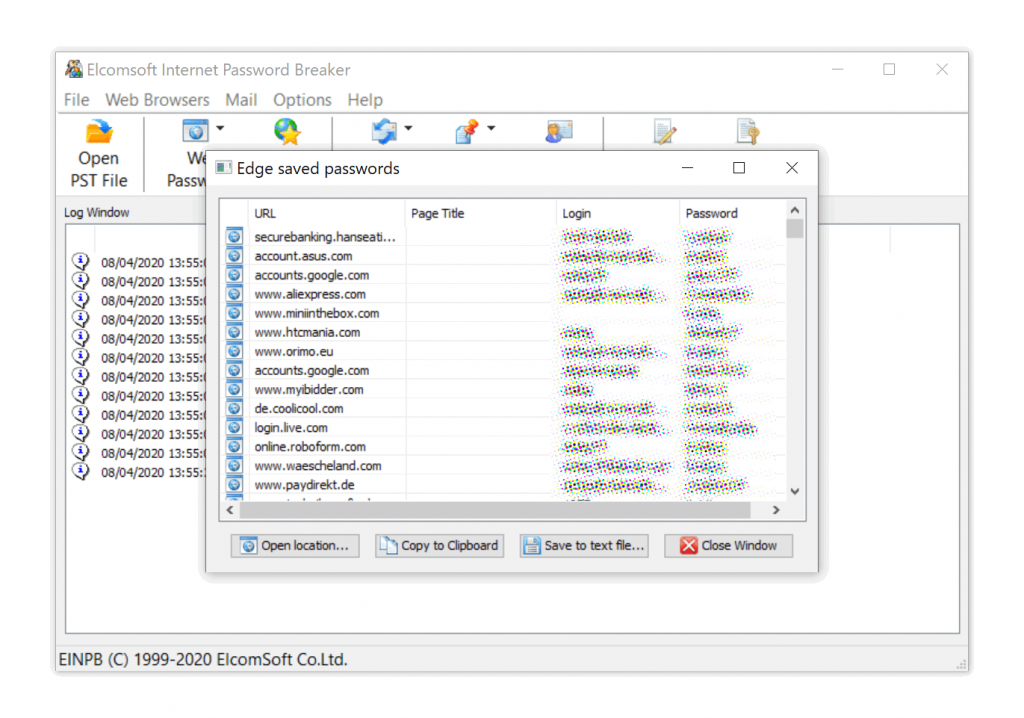Open the report editor toolbar icon
This screenshot has width=1024, height=718.
[664, 131]
